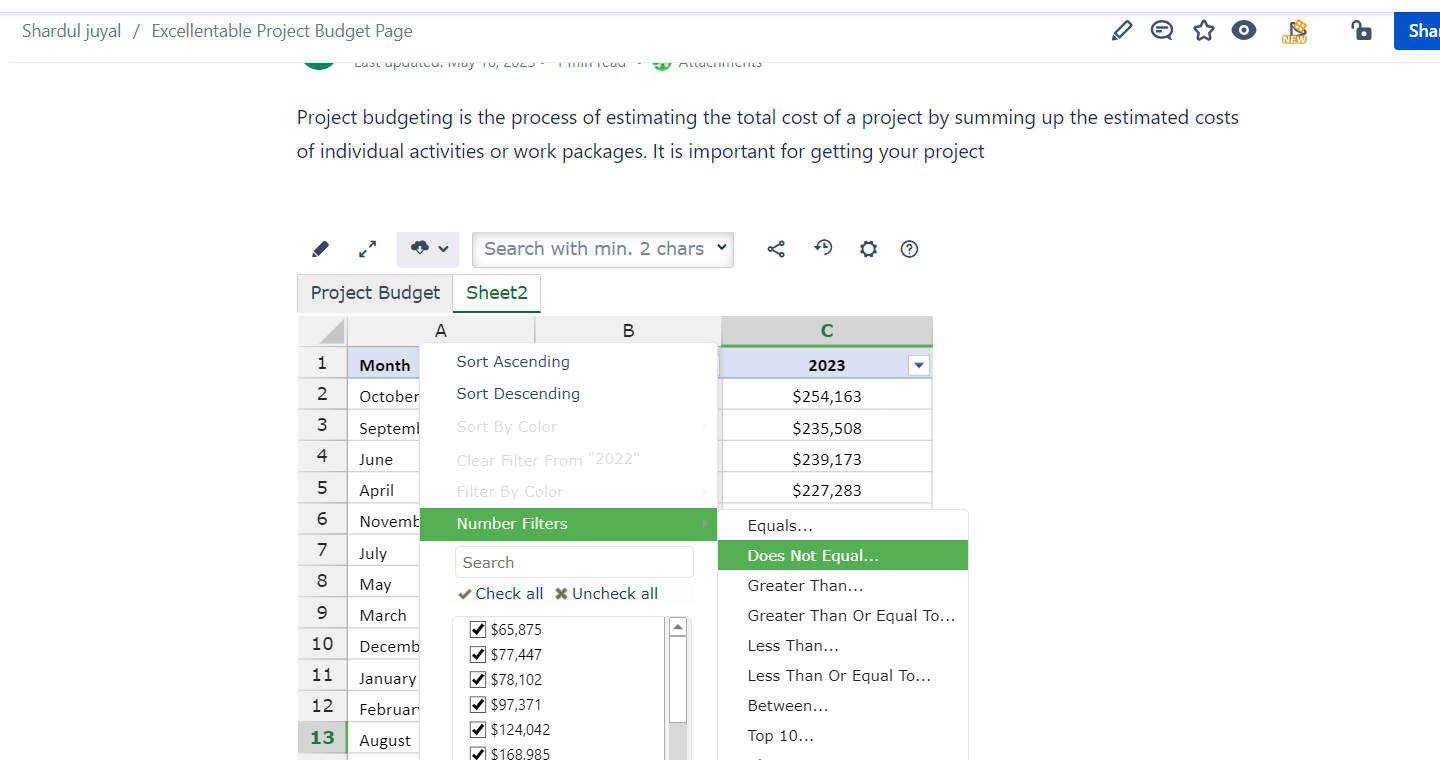Viewport: 1440px width, 760px height.
Task: Open fullscreen view with the expand arrows icon
Action: [367, 248]
